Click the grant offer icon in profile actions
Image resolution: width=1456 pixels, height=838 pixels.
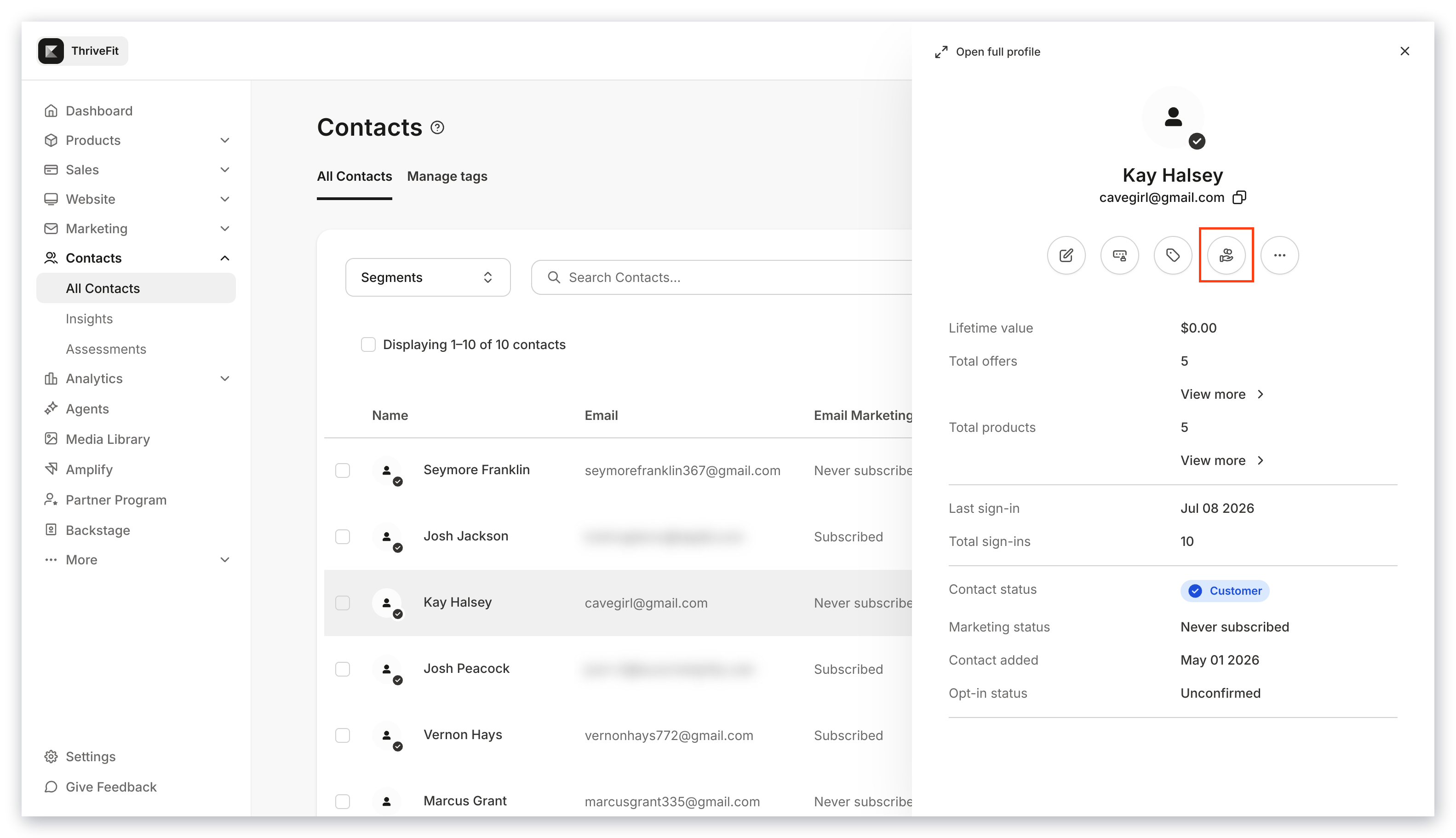pos(1119,255)
